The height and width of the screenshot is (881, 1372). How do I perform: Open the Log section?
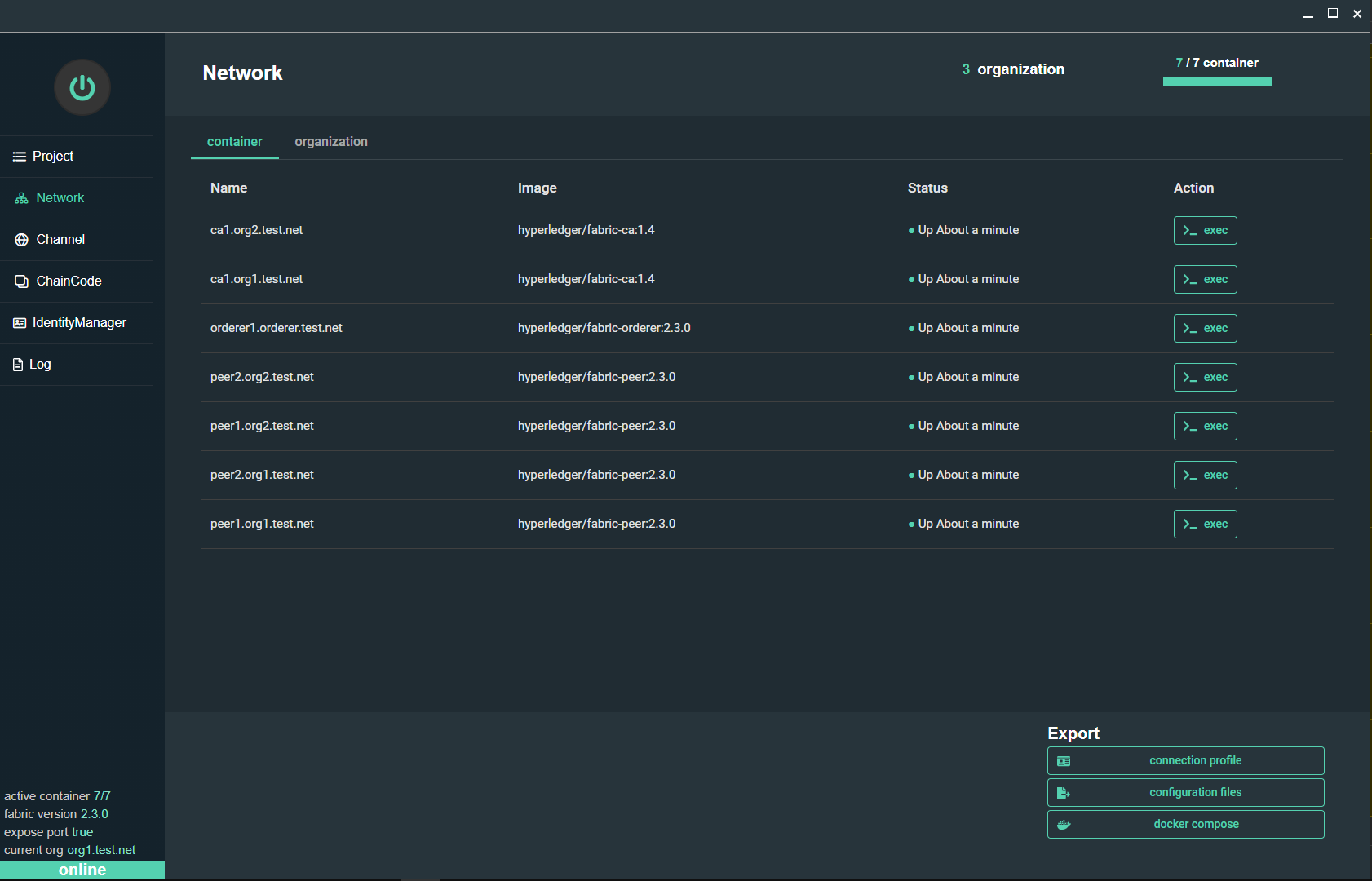76,365
